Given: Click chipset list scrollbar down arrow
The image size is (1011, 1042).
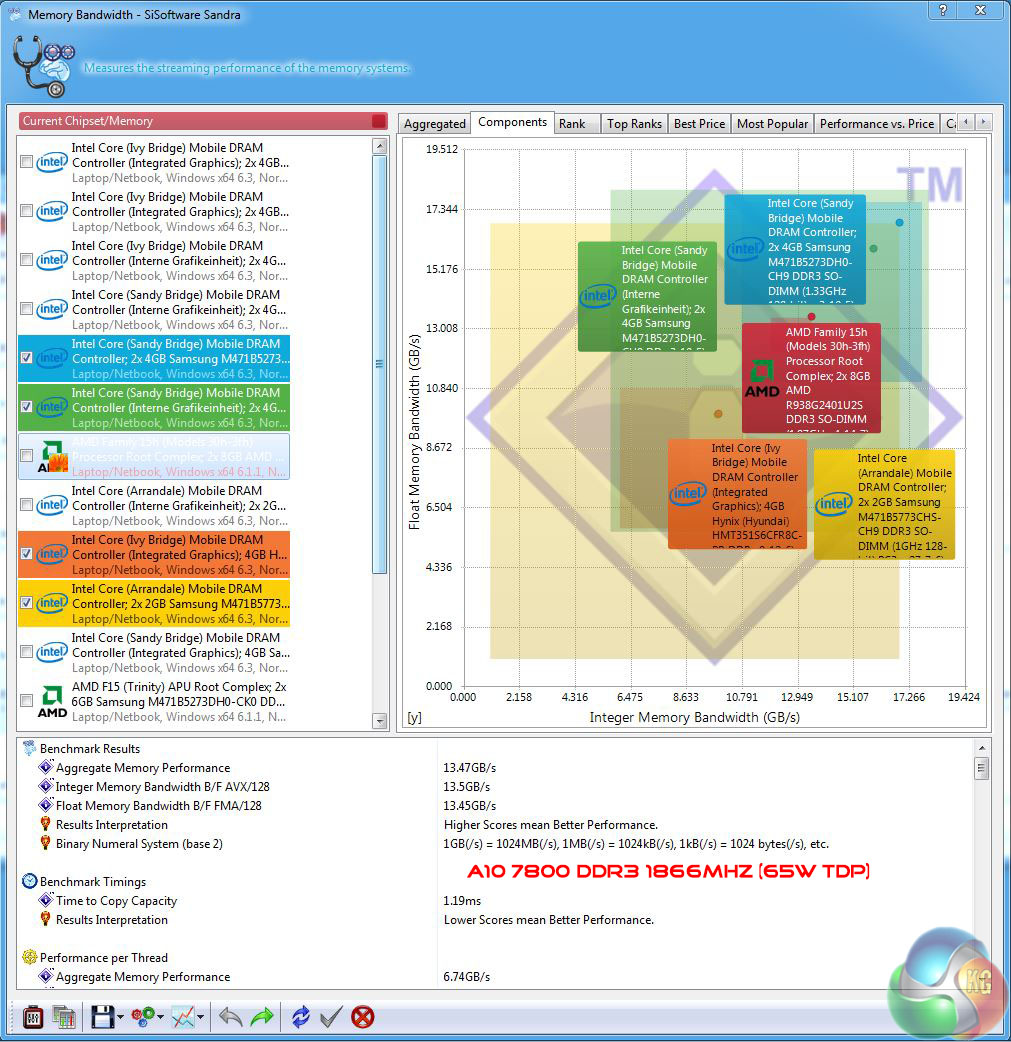Looking at the screenshot, I should (x=380, y=720).
